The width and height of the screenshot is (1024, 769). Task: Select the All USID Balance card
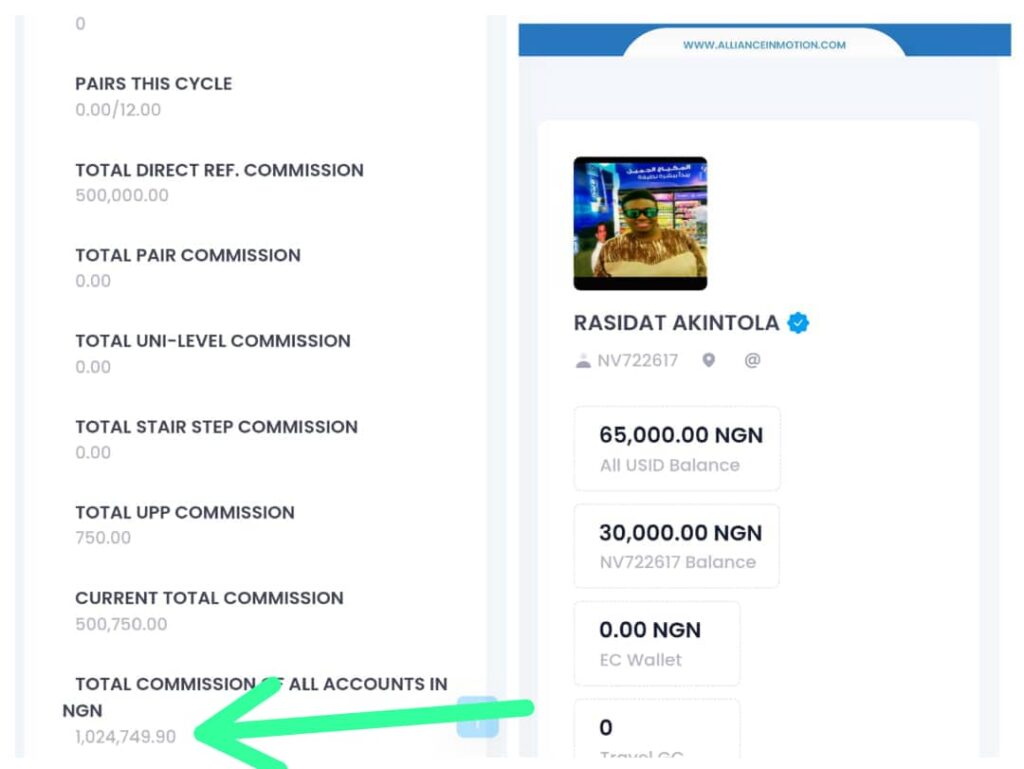point(677,448)
